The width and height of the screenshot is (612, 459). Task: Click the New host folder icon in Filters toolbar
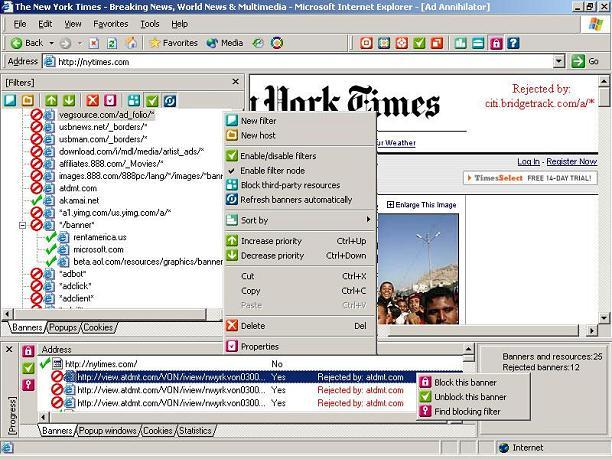click(x=28, y=101)
